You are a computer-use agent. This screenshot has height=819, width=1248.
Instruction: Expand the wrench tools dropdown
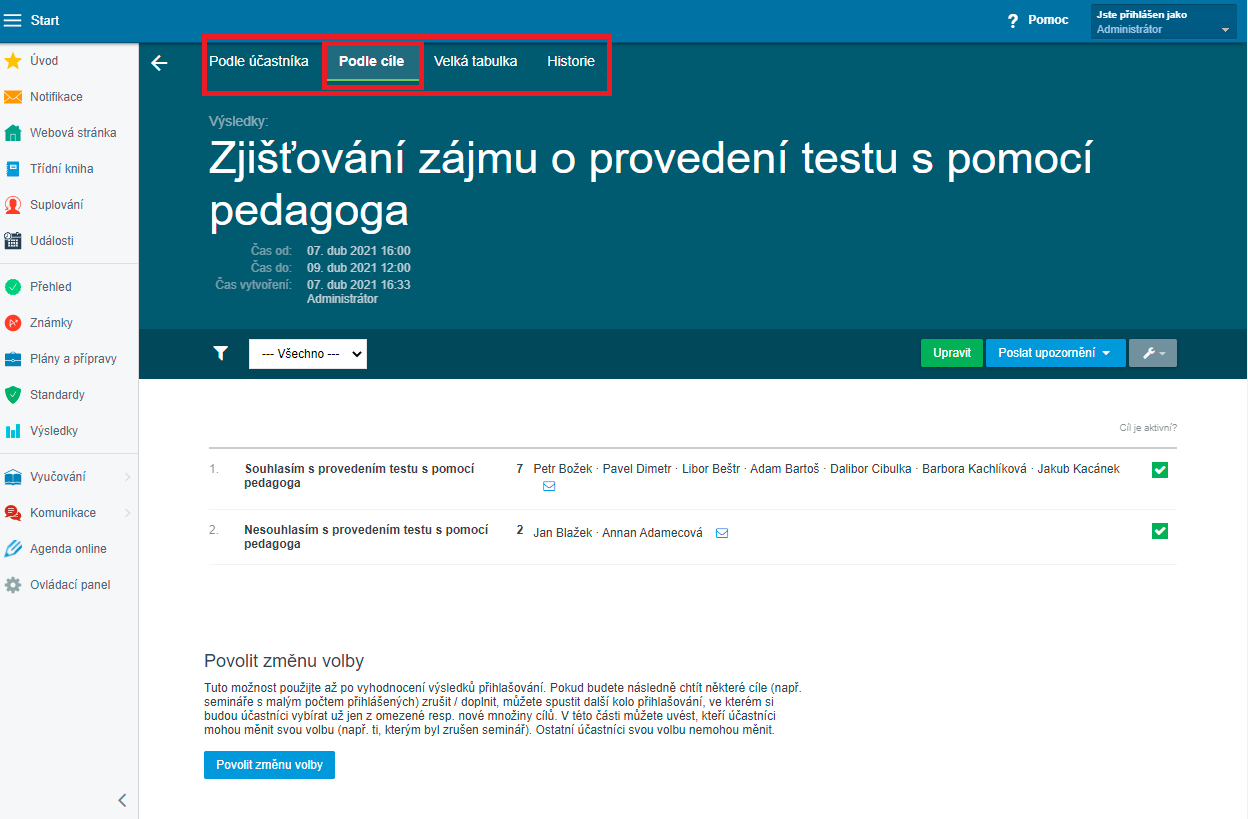coord(1152,353)
